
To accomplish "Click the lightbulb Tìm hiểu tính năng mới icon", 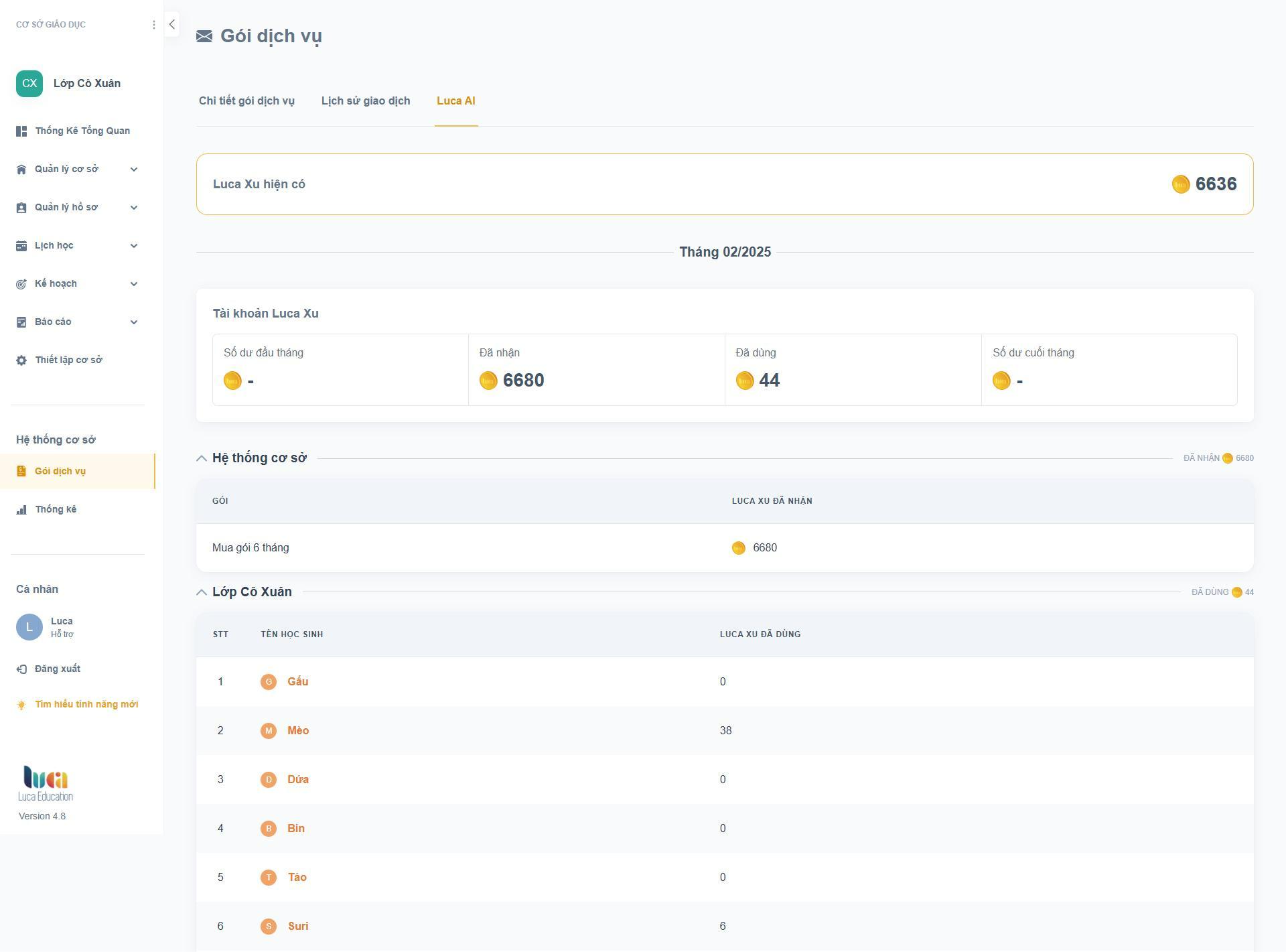I will pos(21,705).
